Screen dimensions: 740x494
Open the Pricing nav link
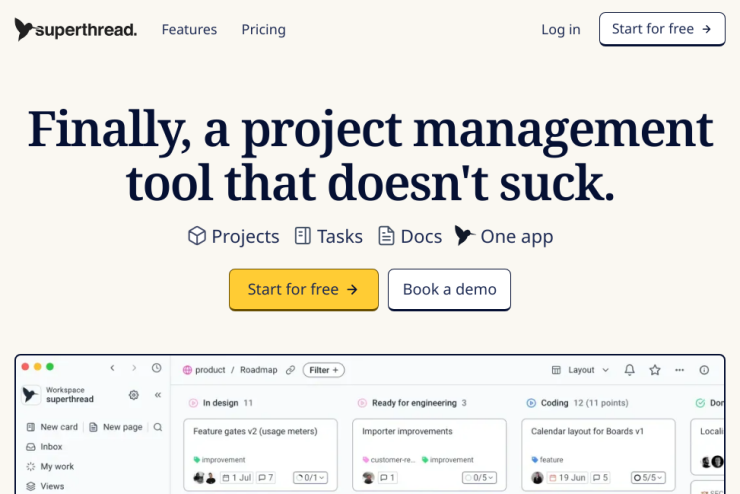[263, 29]
